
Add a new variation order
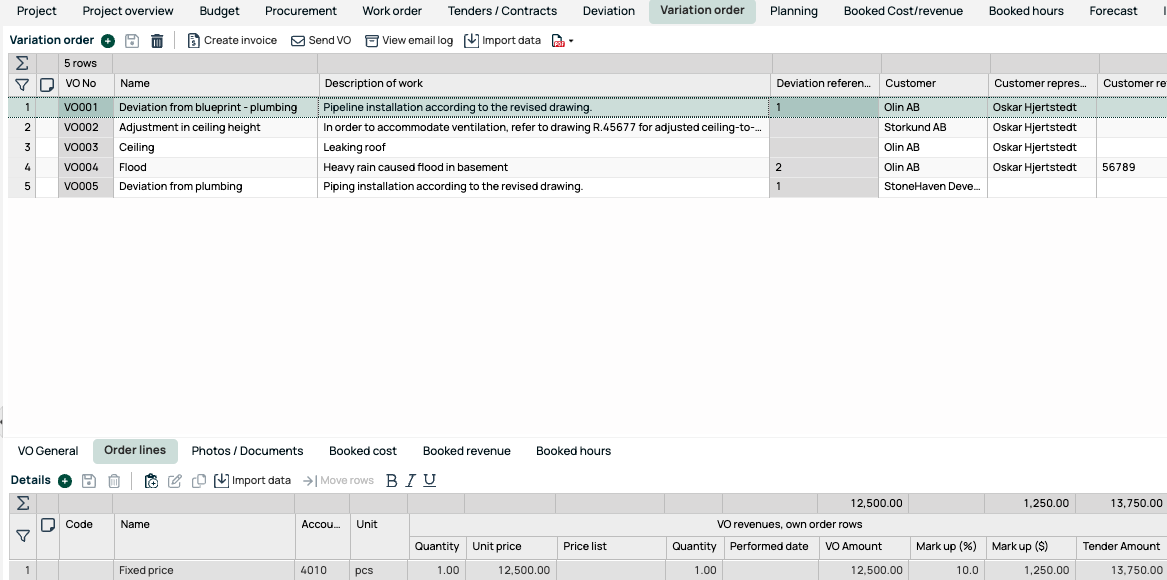tap(107, 40)
